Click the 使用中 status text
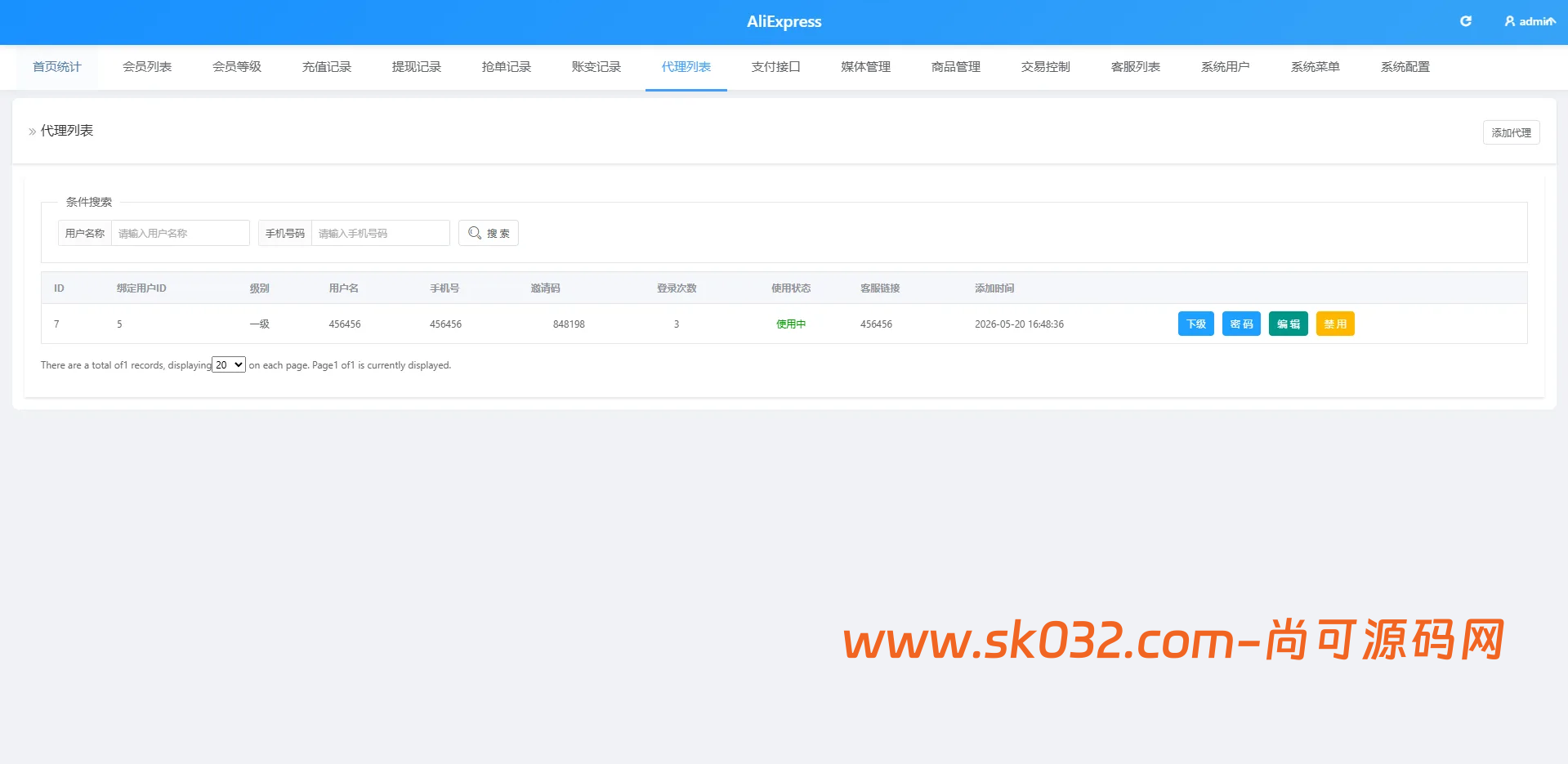The height and width of the screenshot is (764, 1568). [x=791, y=324]
